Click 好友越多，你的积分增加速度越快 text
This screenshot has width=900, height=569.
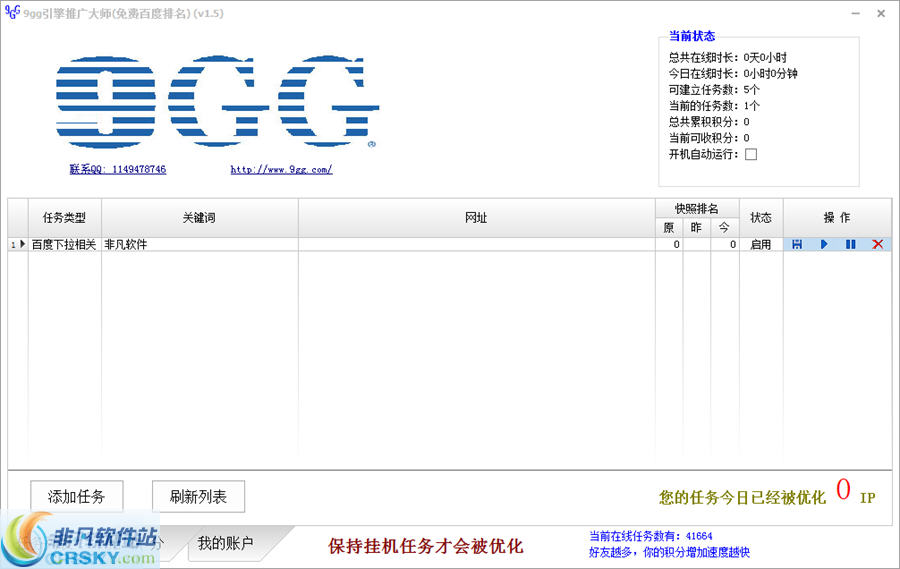pos(669,552)
